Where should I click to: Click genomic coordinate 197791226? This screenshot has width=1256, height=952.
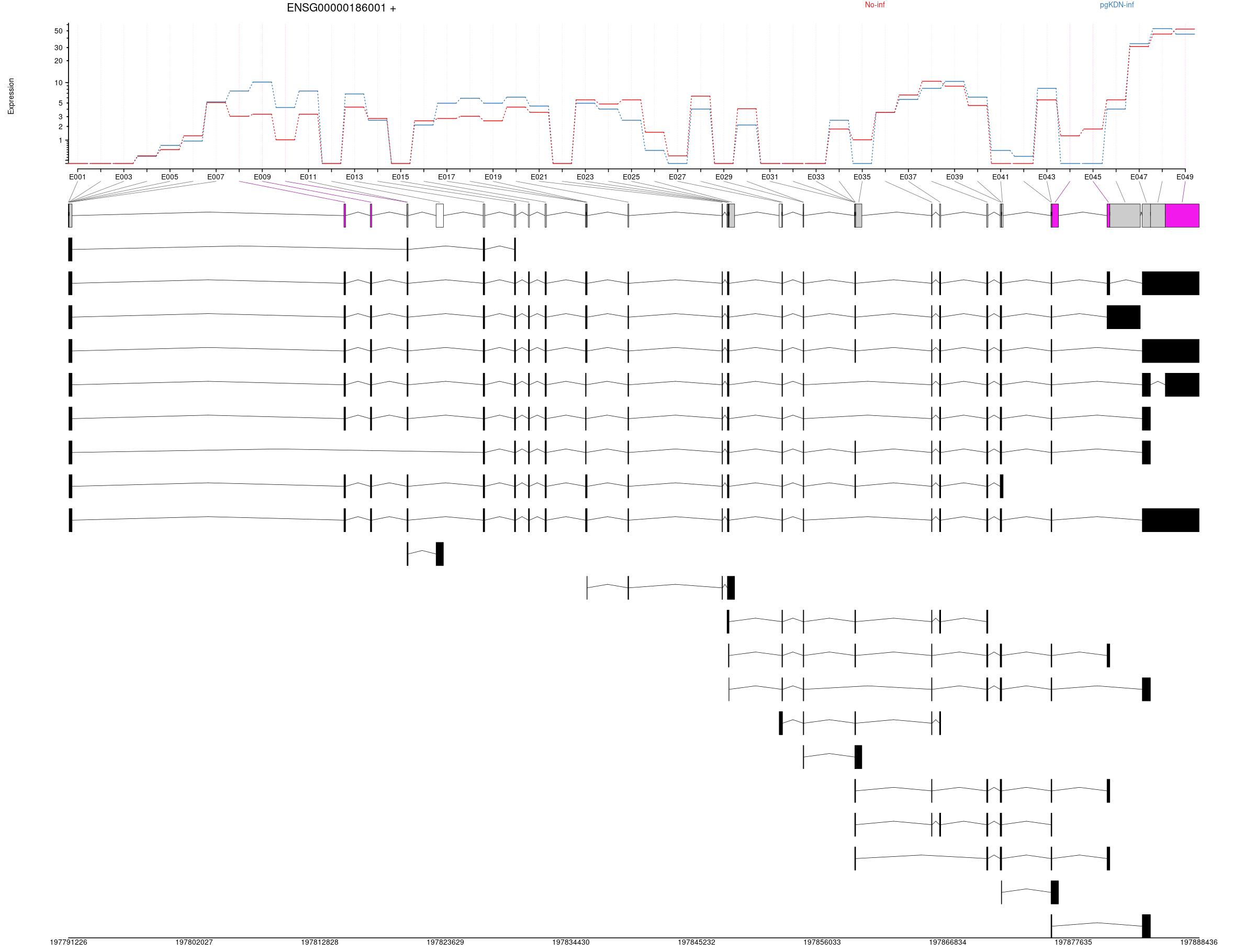click(x=69, y=942)
